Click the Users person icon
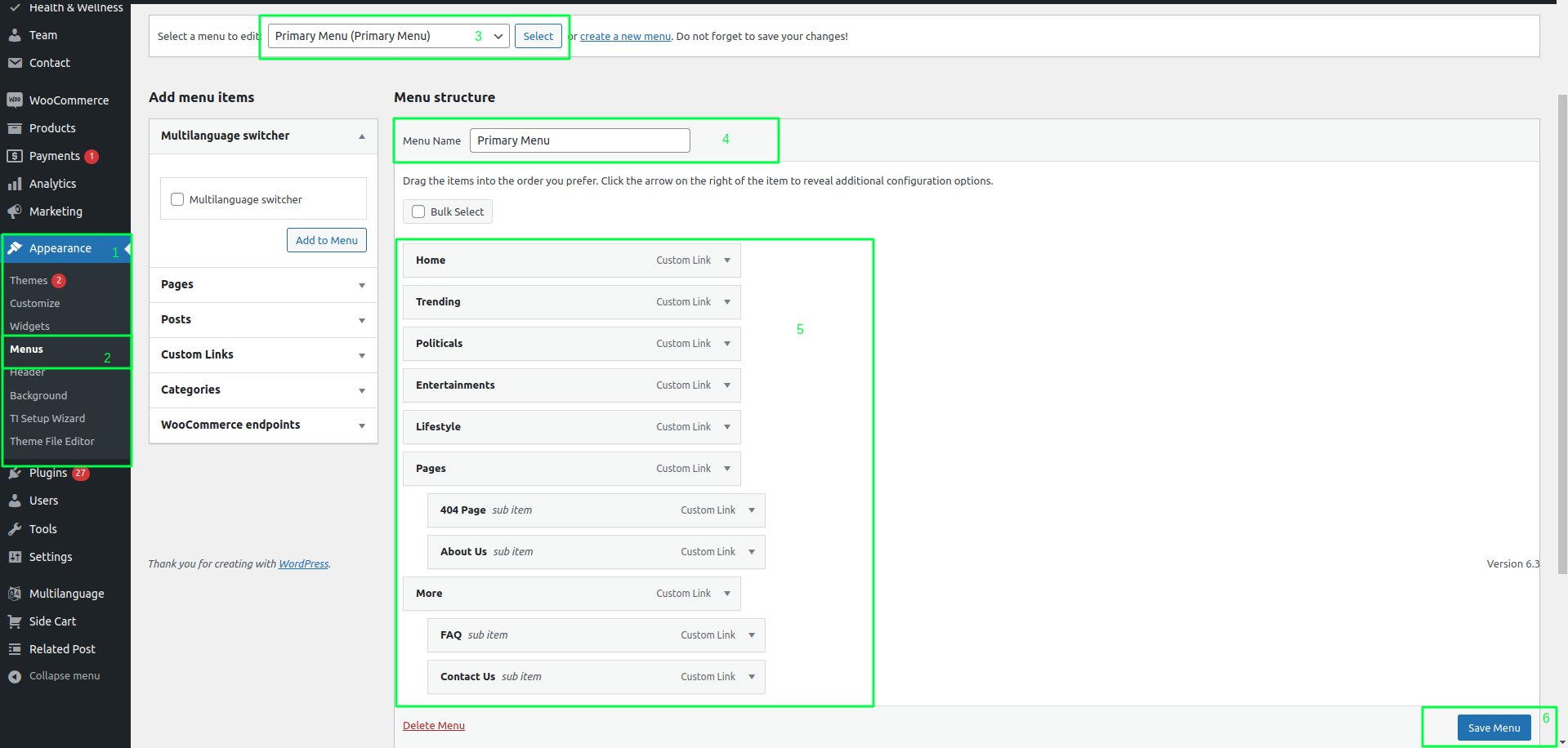Image resolution: width=1568 pixels, height=748 pixels. pos(15,501)
